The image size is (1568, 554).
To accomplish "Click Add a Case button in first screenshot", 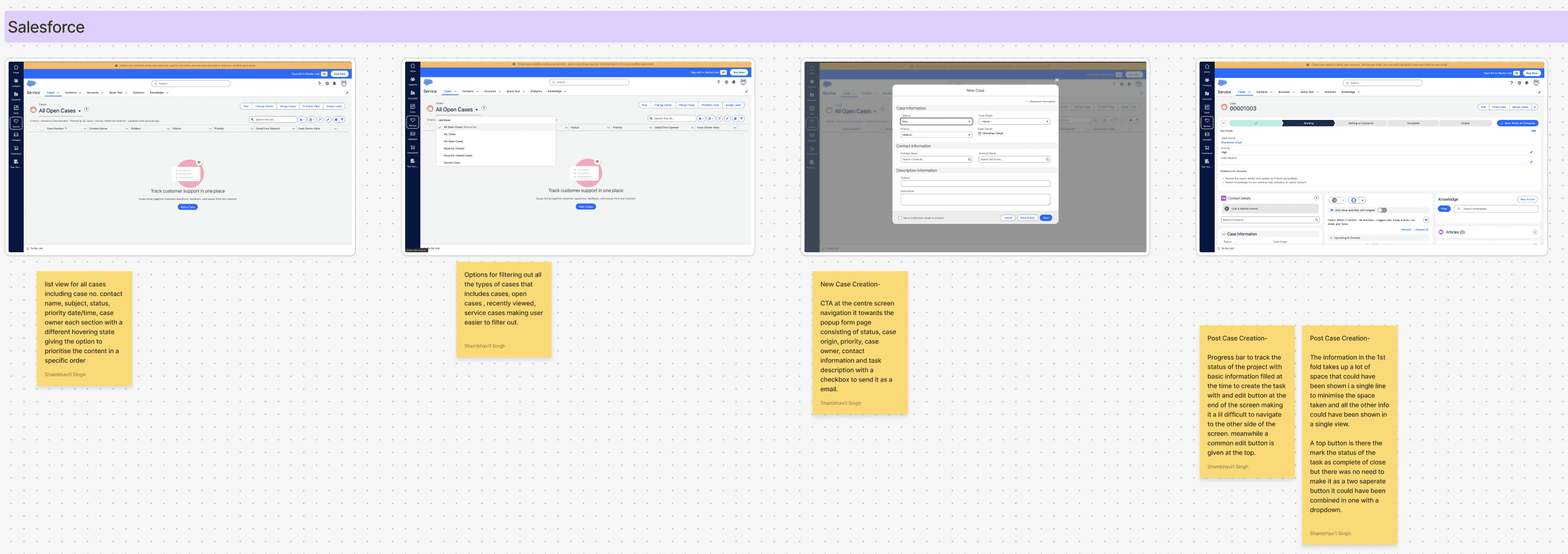I will 188,207.
